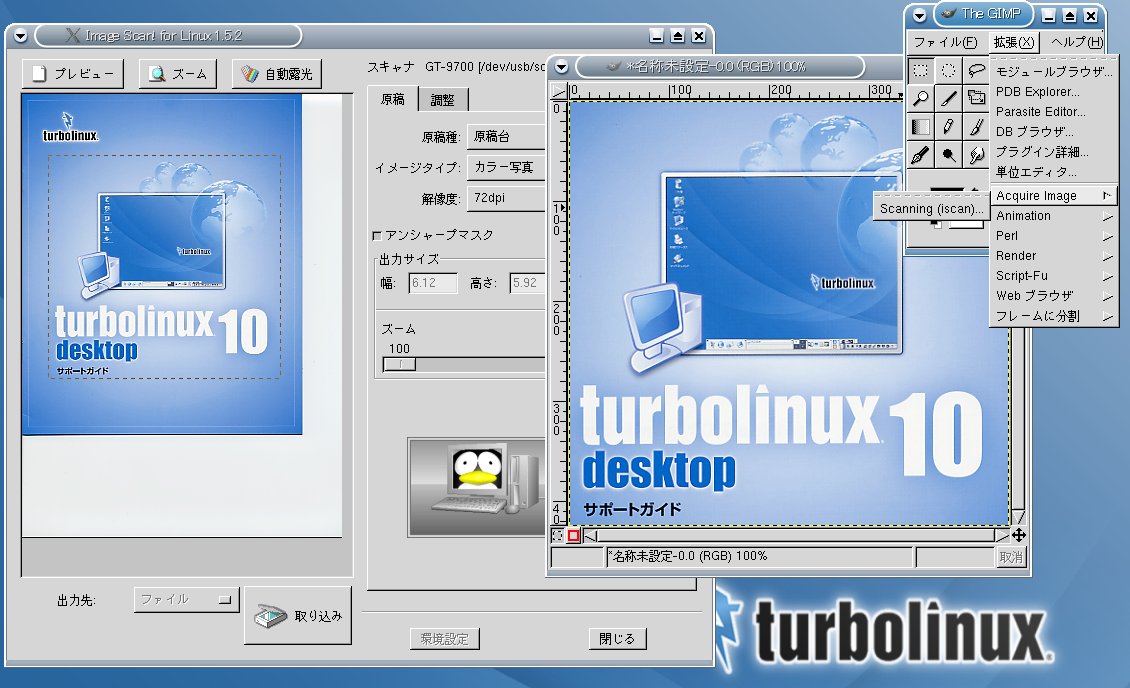
Task: Click the left arrow of image horizontal scrollbar
Action: 590,535
